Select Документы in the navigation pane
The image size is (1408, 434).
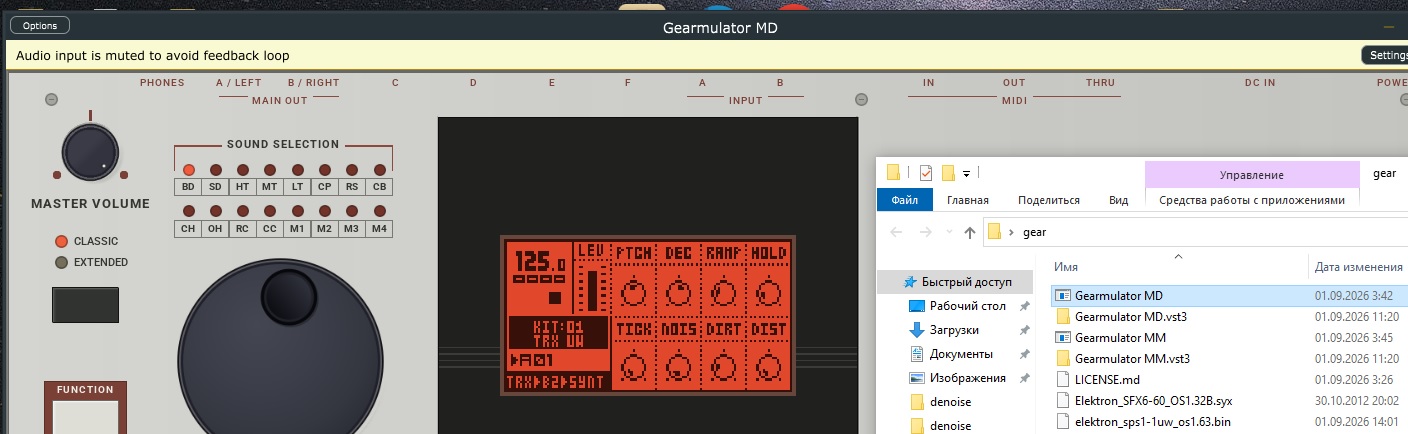click(x=961, y=354)
